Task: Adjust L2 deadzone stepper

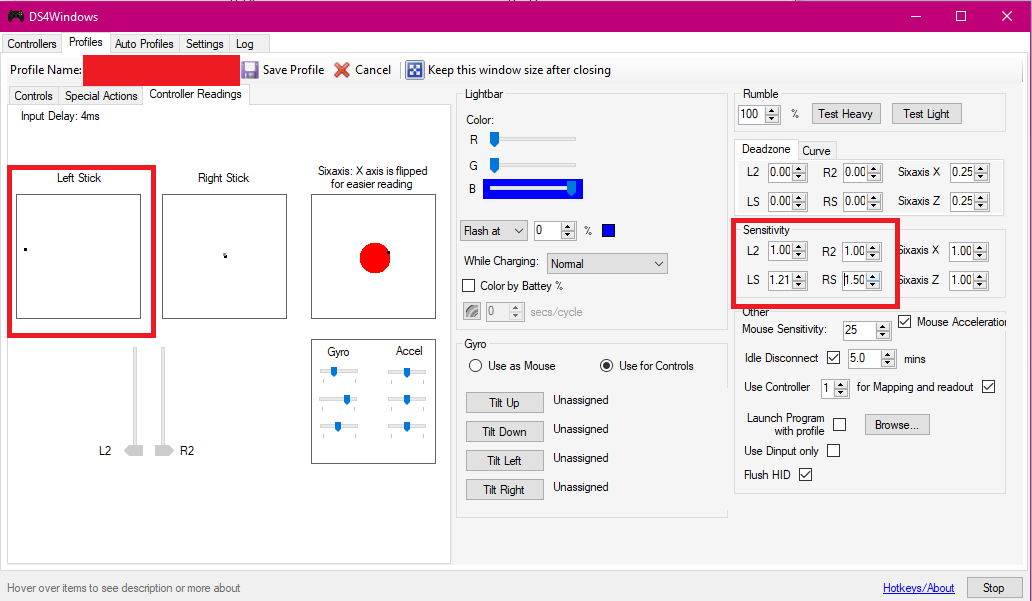Action: pos(799,172)
